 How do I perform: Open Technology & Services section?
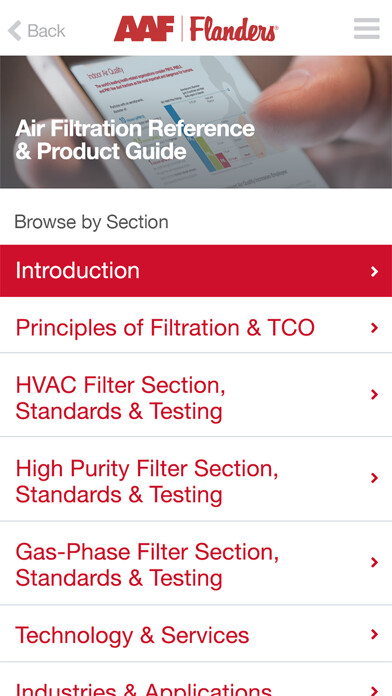[196, 633]
